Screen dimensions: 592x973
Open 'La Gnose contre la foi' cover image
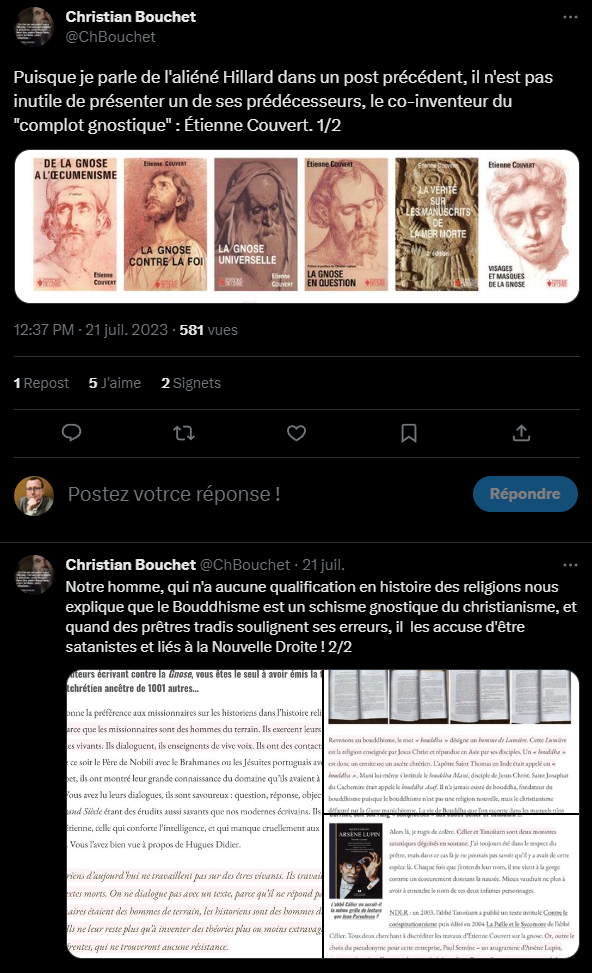(165, 225)
